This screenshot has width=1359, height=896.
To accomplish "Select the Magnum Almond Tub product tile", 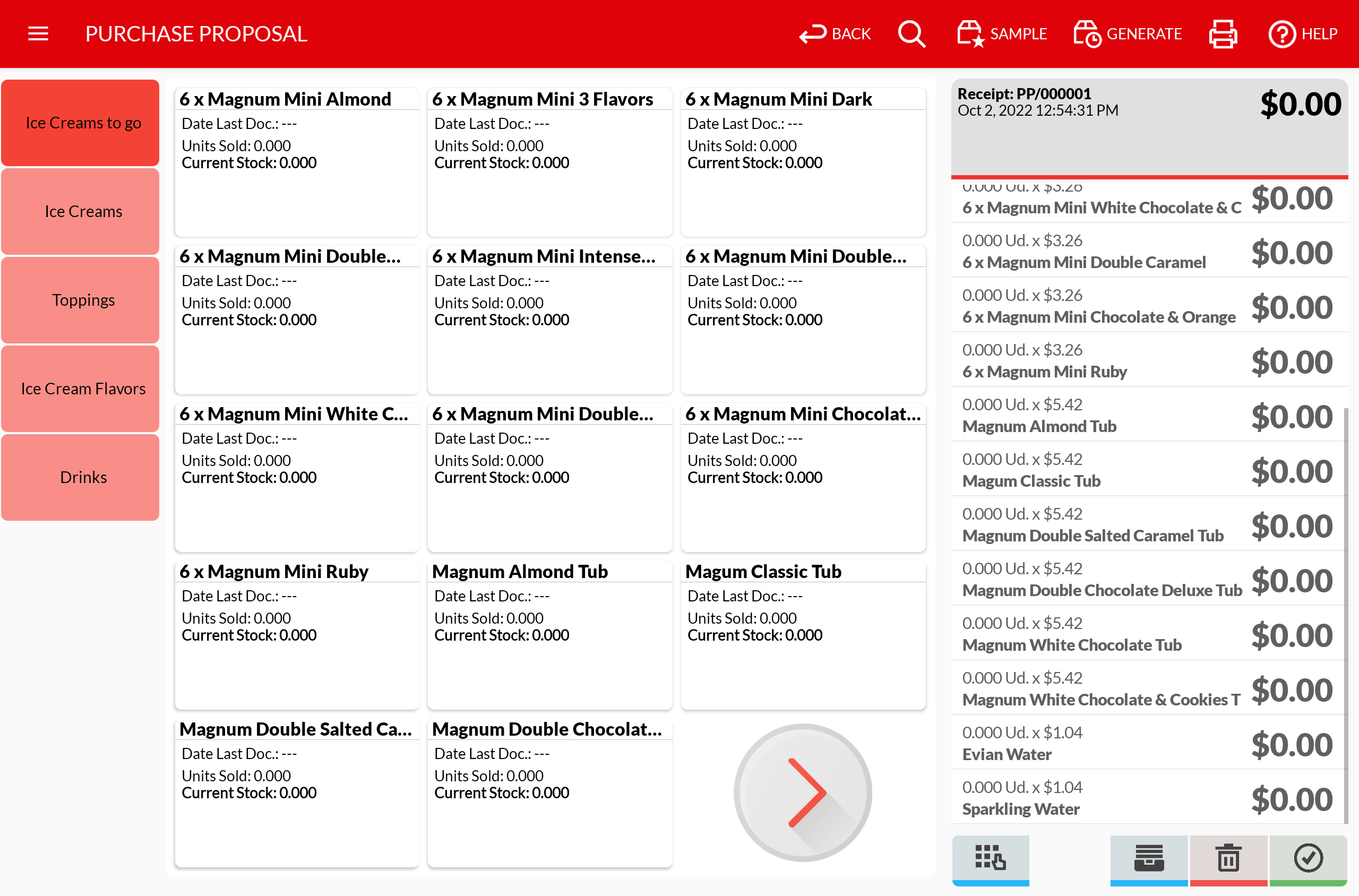I will coord(549,634).
